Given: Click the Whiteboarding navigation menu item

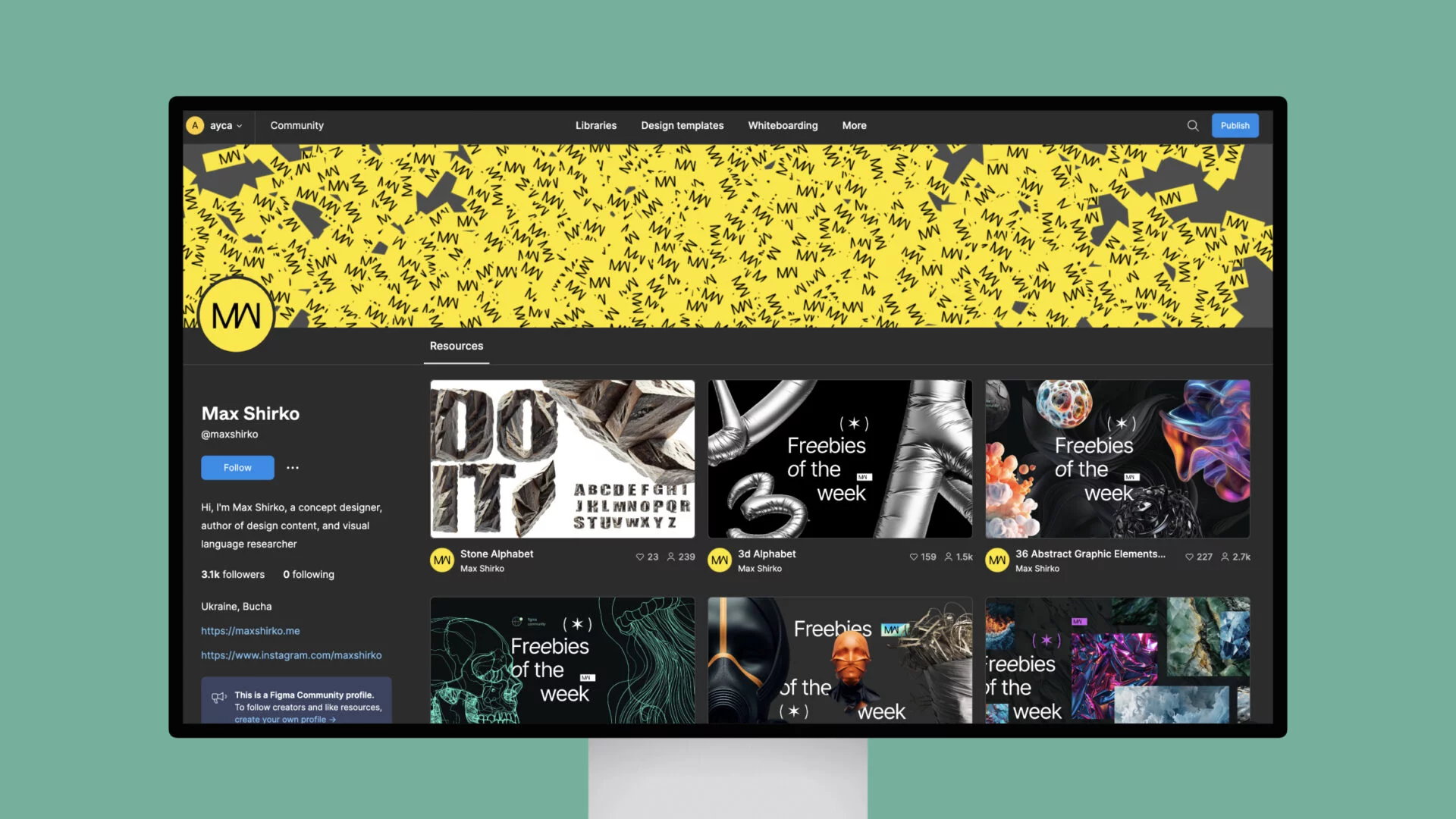Looking at the screenshot, I should click(x=782, y=124).
